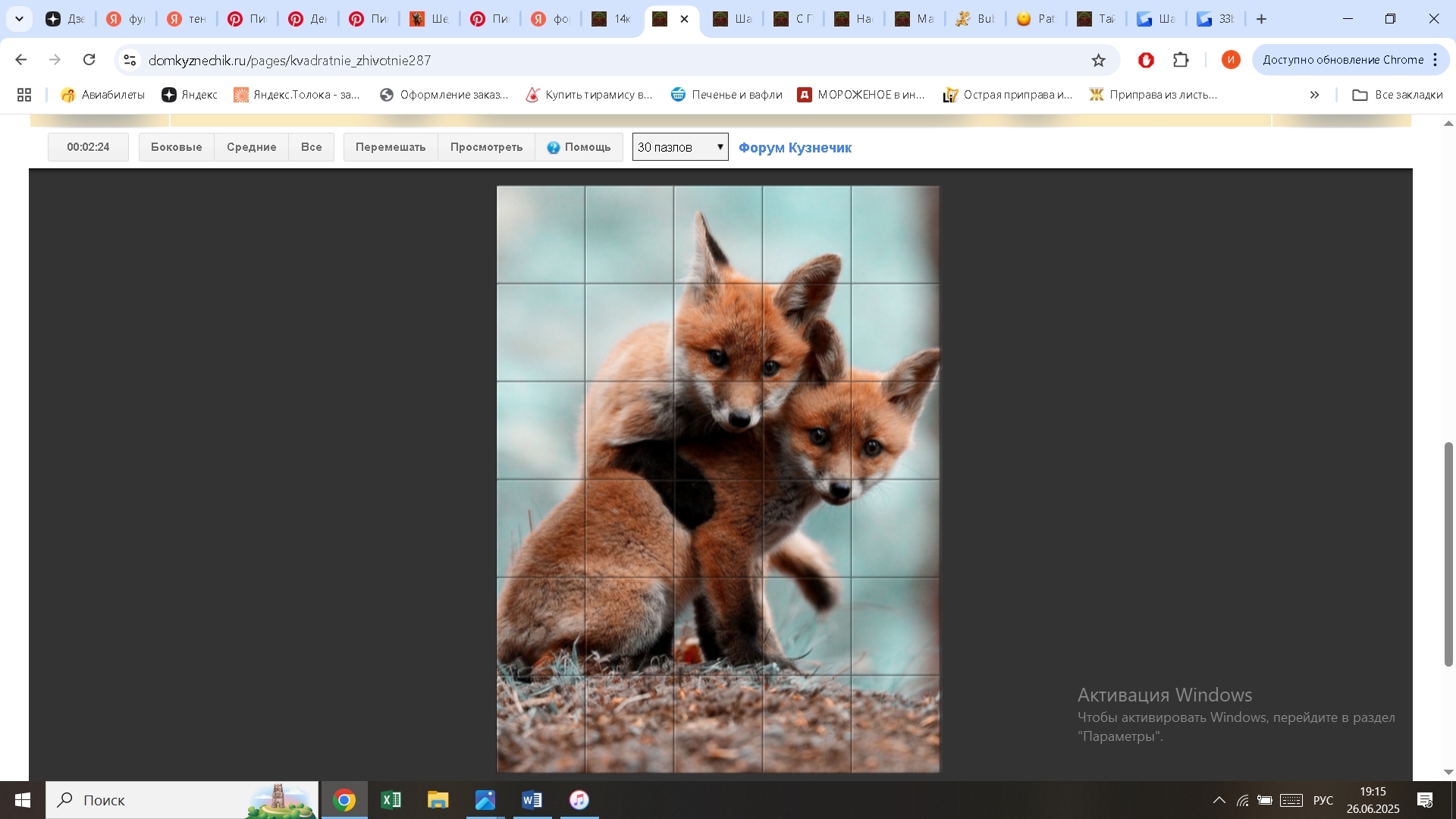
Task: Open the Chrome profile avatar
Action: [1231, 60]
